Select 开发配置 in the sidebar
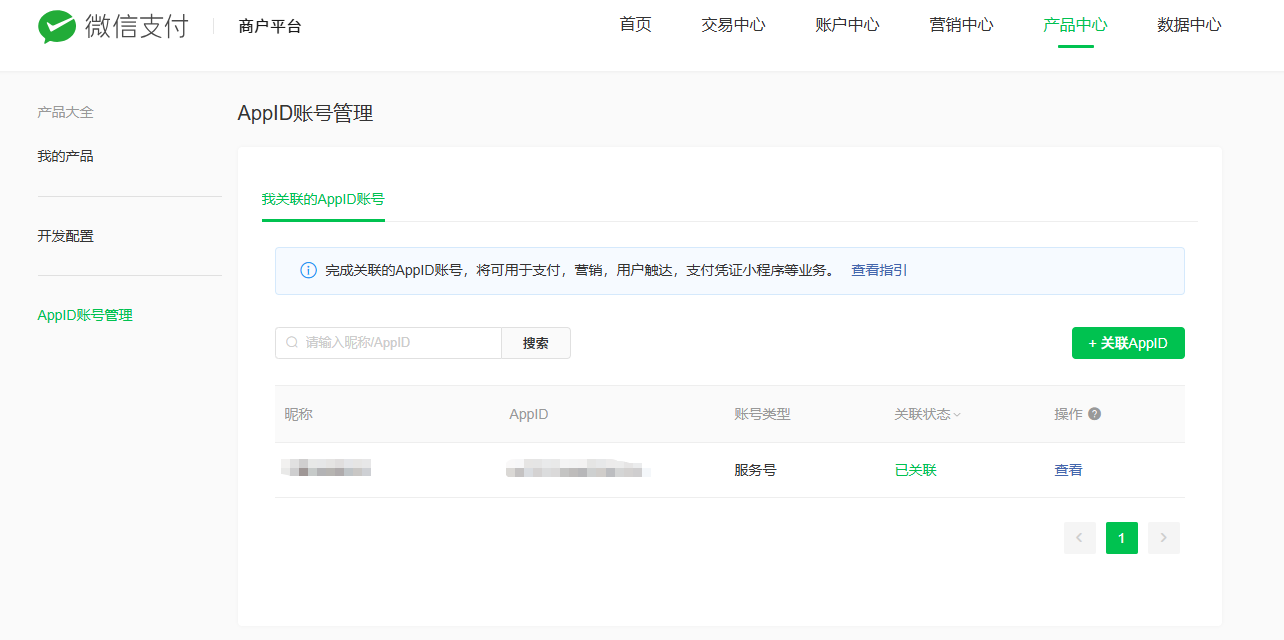1284x640 pixels. tap(66, 236)
